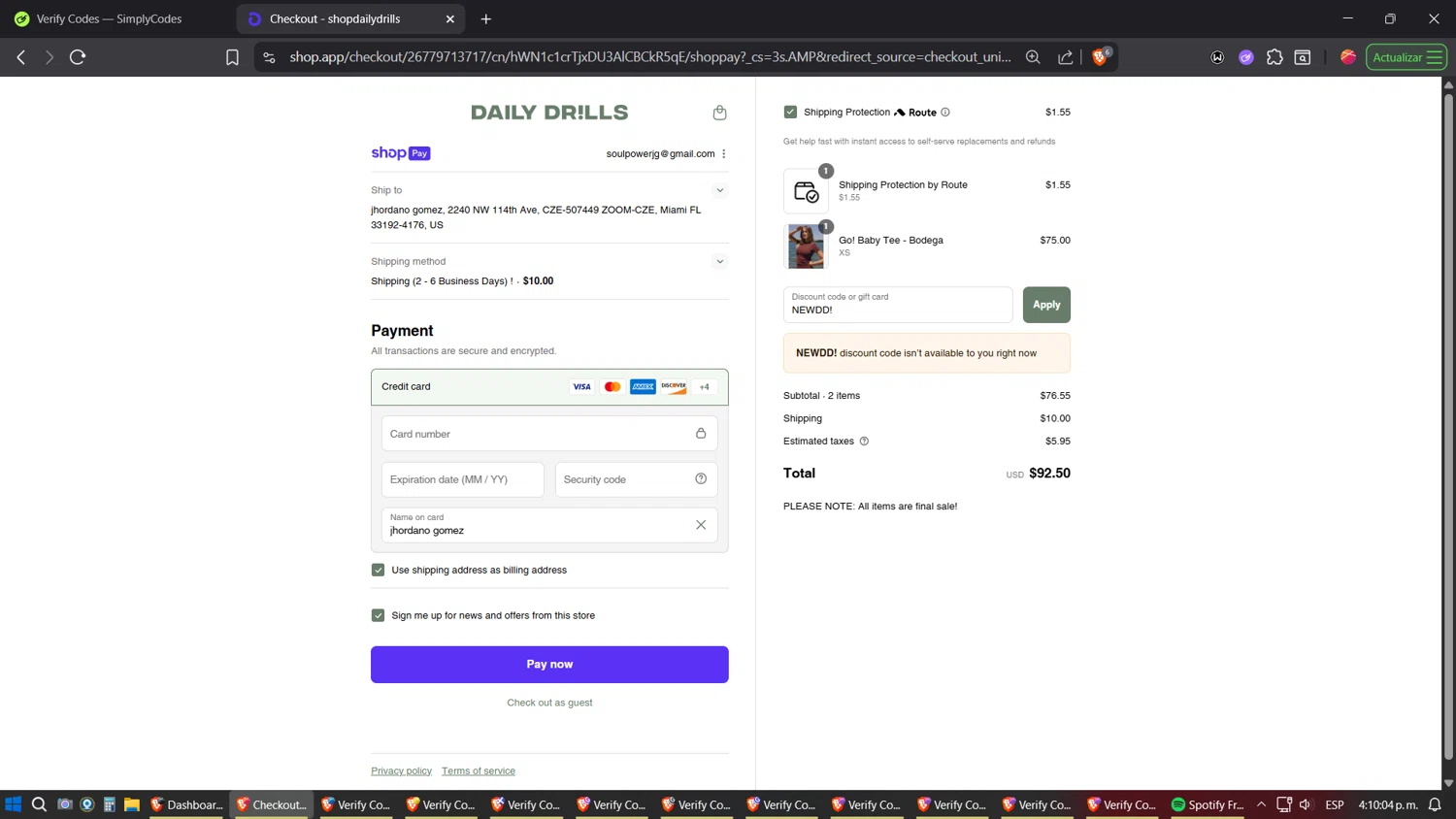The image size is (1456, 819).
Task: Click the address bar URL
Action: coord(650,57)
